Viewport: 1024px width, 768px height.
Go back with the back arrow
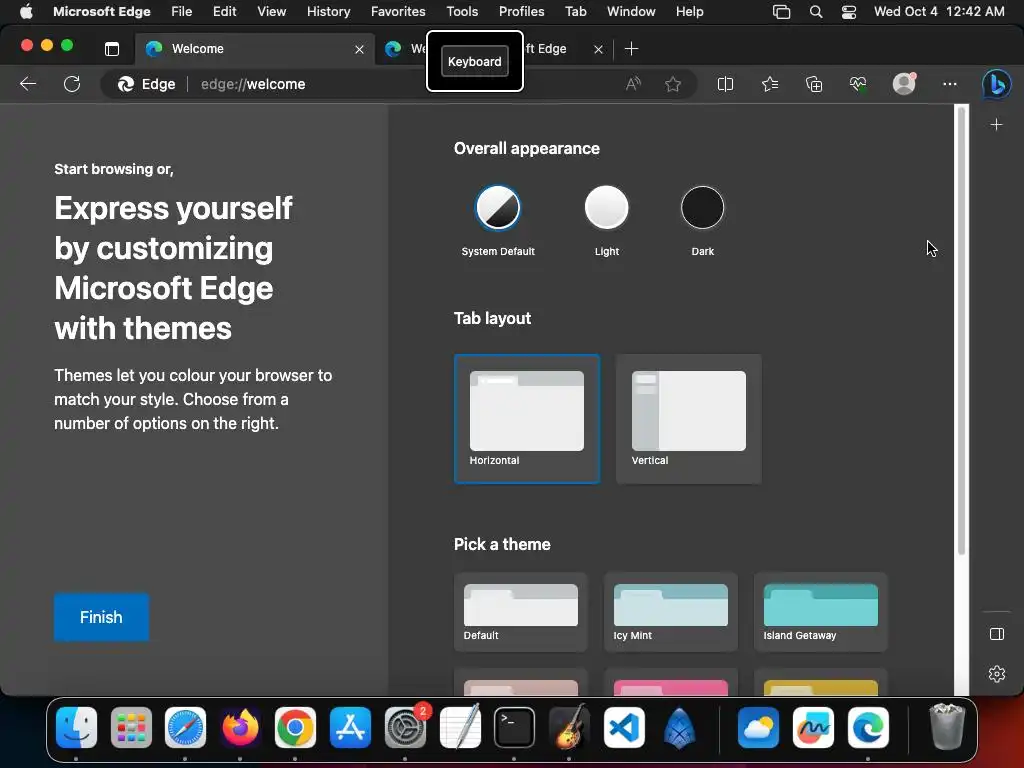(28, 84)
